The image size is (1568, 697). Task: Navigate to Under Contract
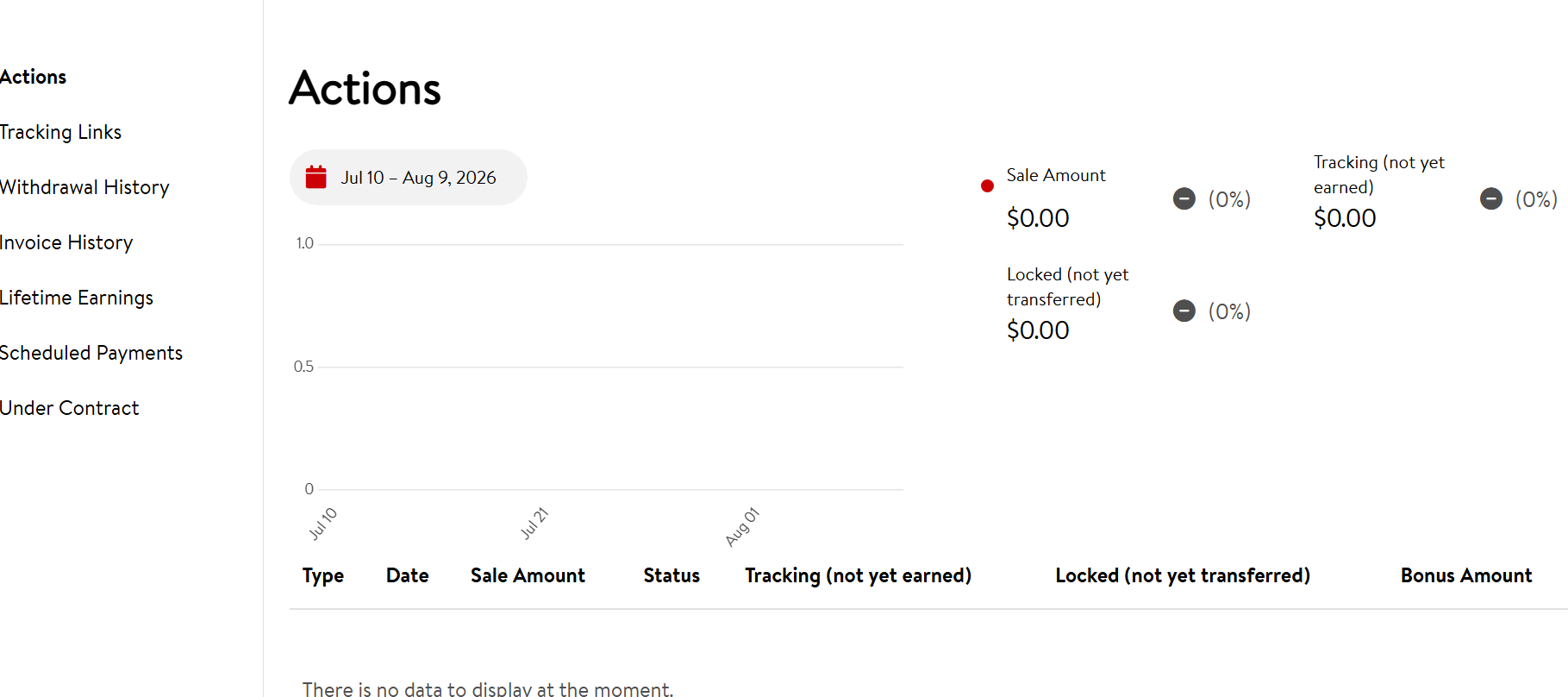tap(69, 408)
